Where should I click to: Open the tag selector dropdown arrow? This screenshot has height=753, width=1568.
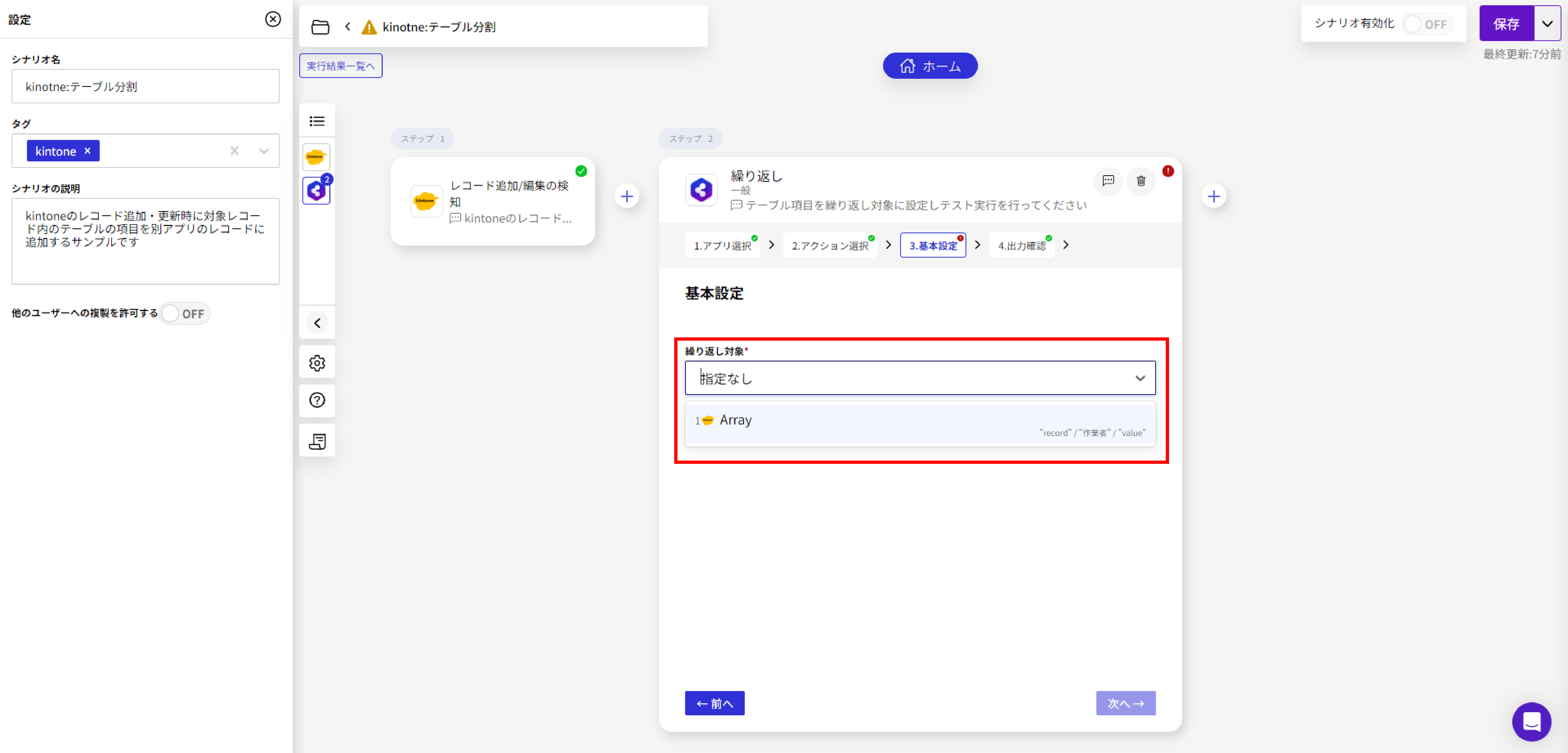264,151
